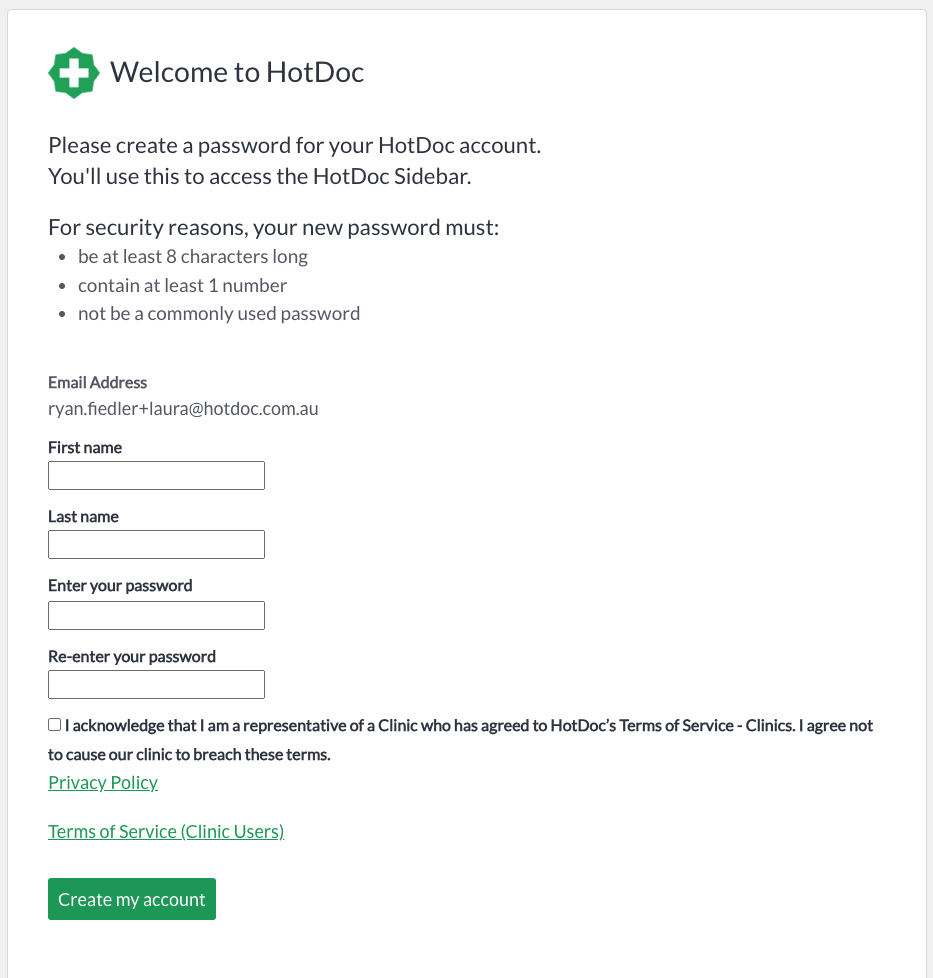Click the Enter your password field
This screenshot has width=933, height=978.
click(x=156, y=615)
